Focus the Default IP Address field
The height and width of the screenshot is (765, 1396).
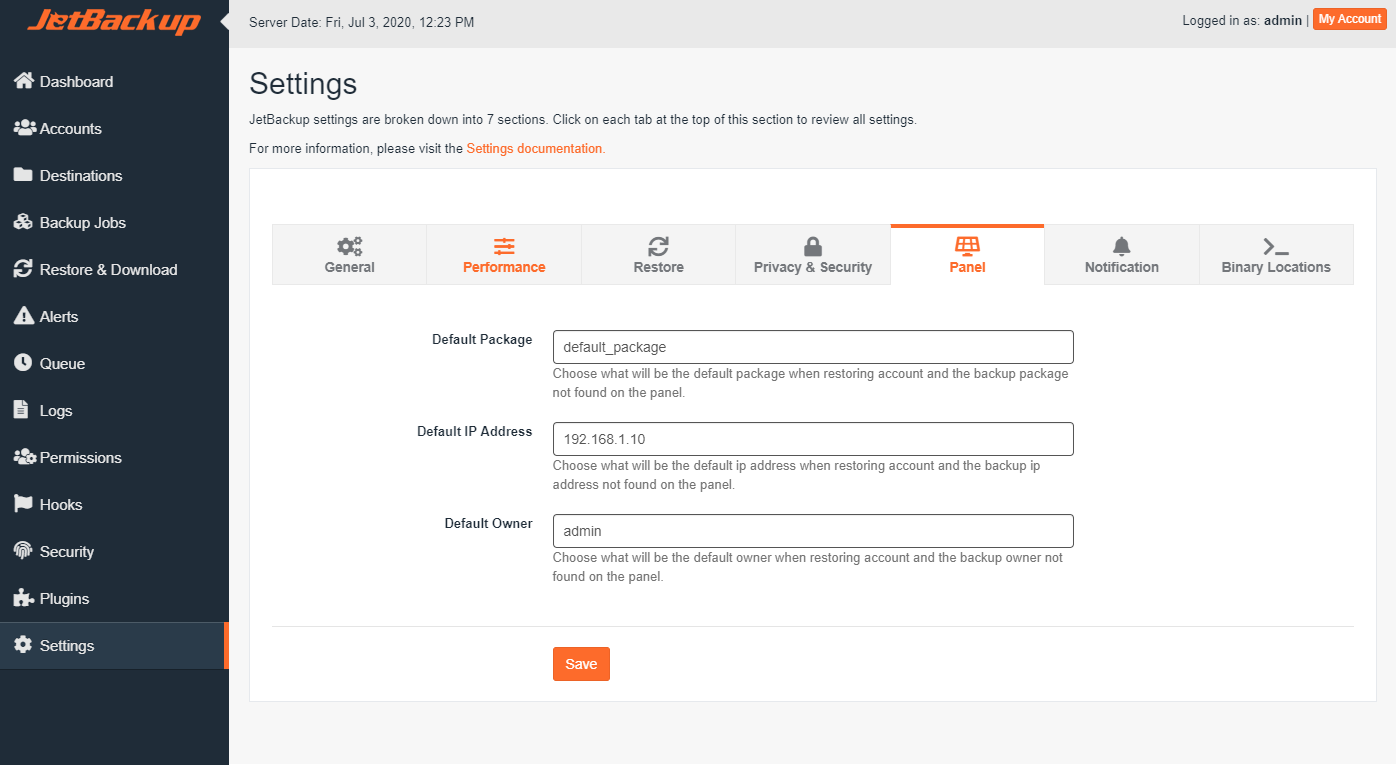[813, 439]
